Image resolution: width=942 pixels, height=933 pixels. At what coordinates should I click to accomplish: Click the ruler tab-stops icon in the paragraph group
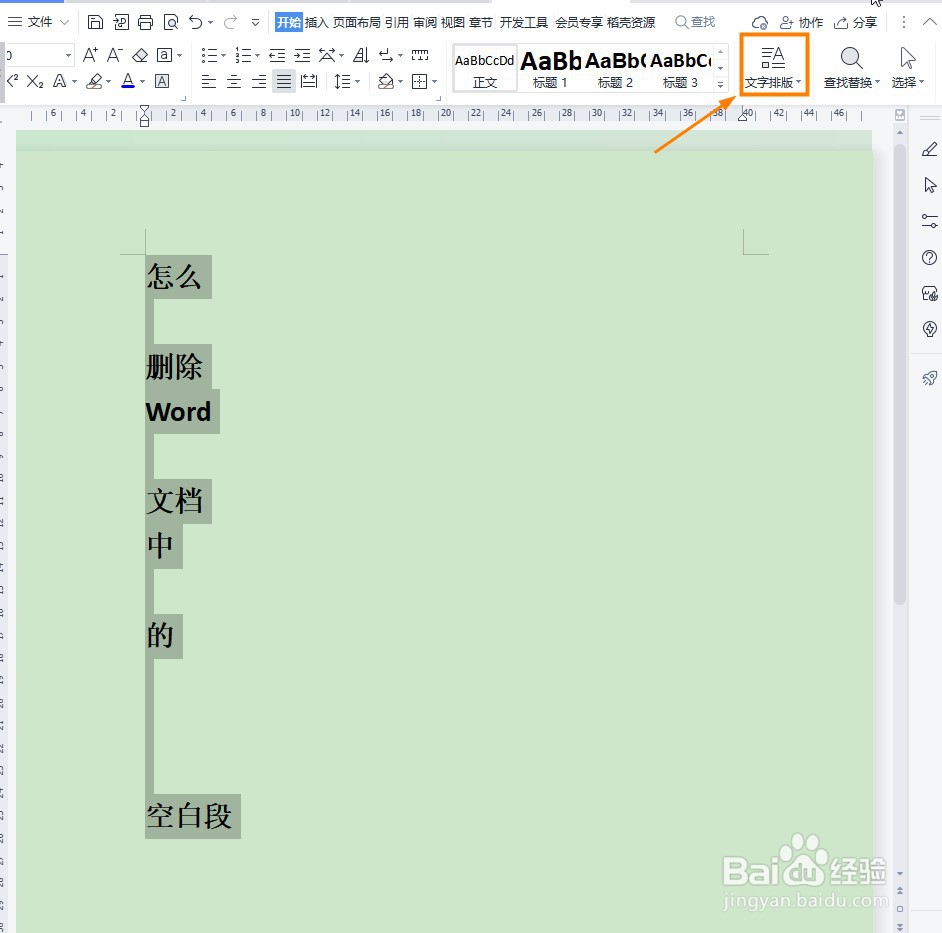pyautogui.click(x=420, y=55)
